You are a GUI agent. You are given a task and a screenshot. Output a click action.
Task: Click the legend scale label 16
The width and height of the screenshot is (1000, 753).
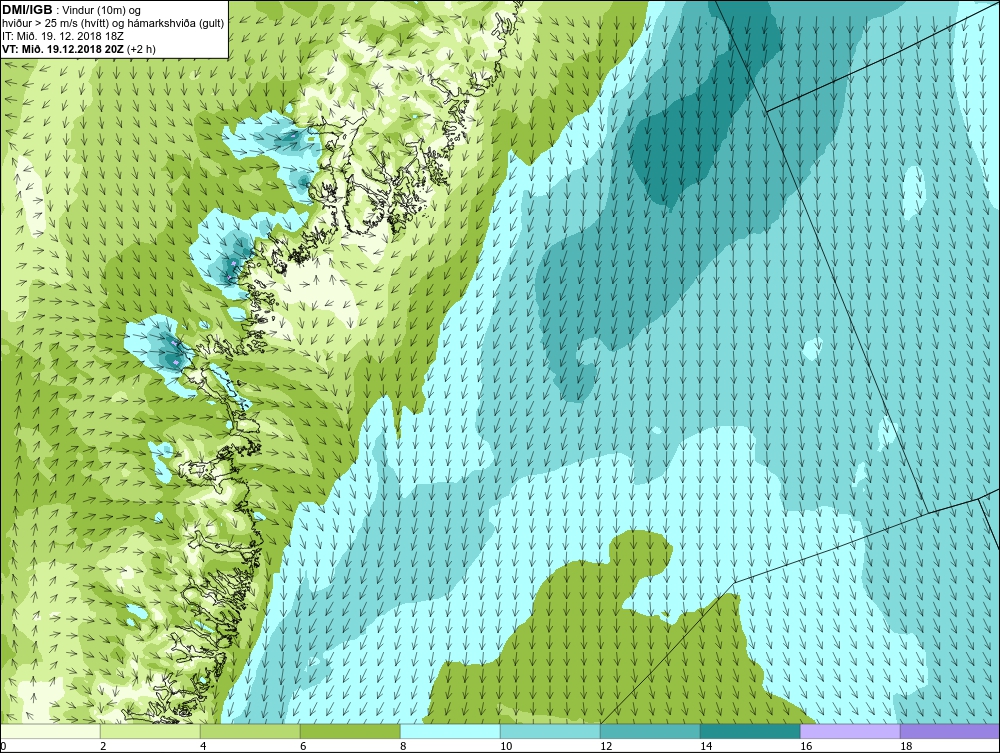point(806,746)
